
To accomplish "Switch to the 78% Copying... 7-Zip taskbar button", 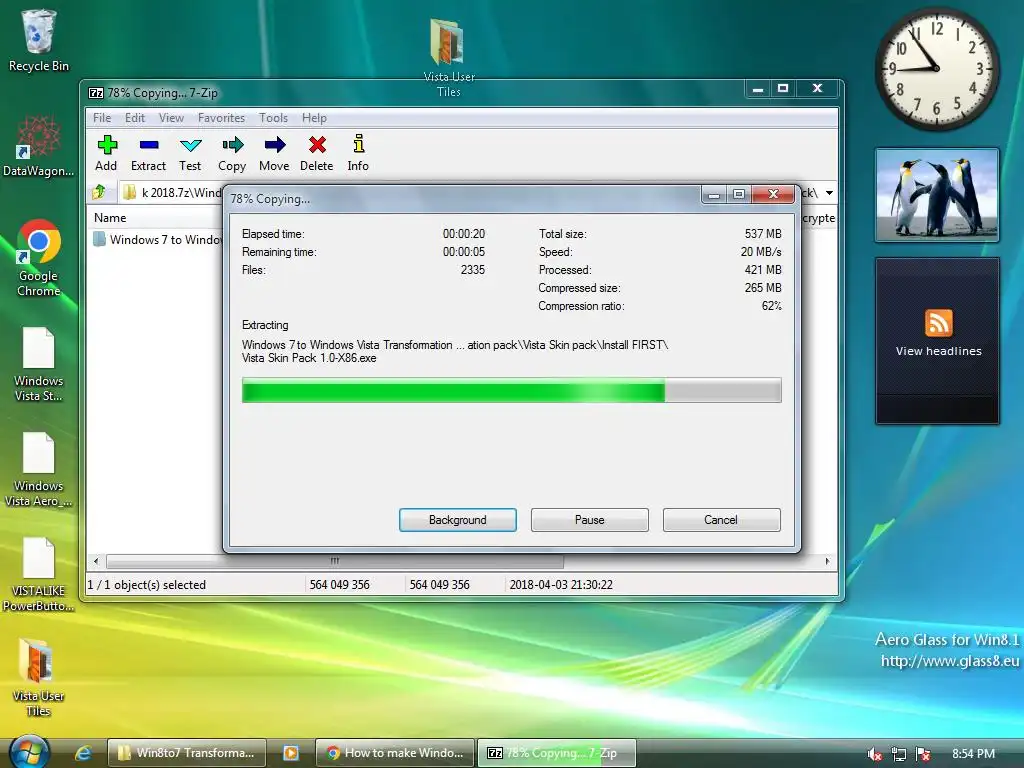I will 556,753.
